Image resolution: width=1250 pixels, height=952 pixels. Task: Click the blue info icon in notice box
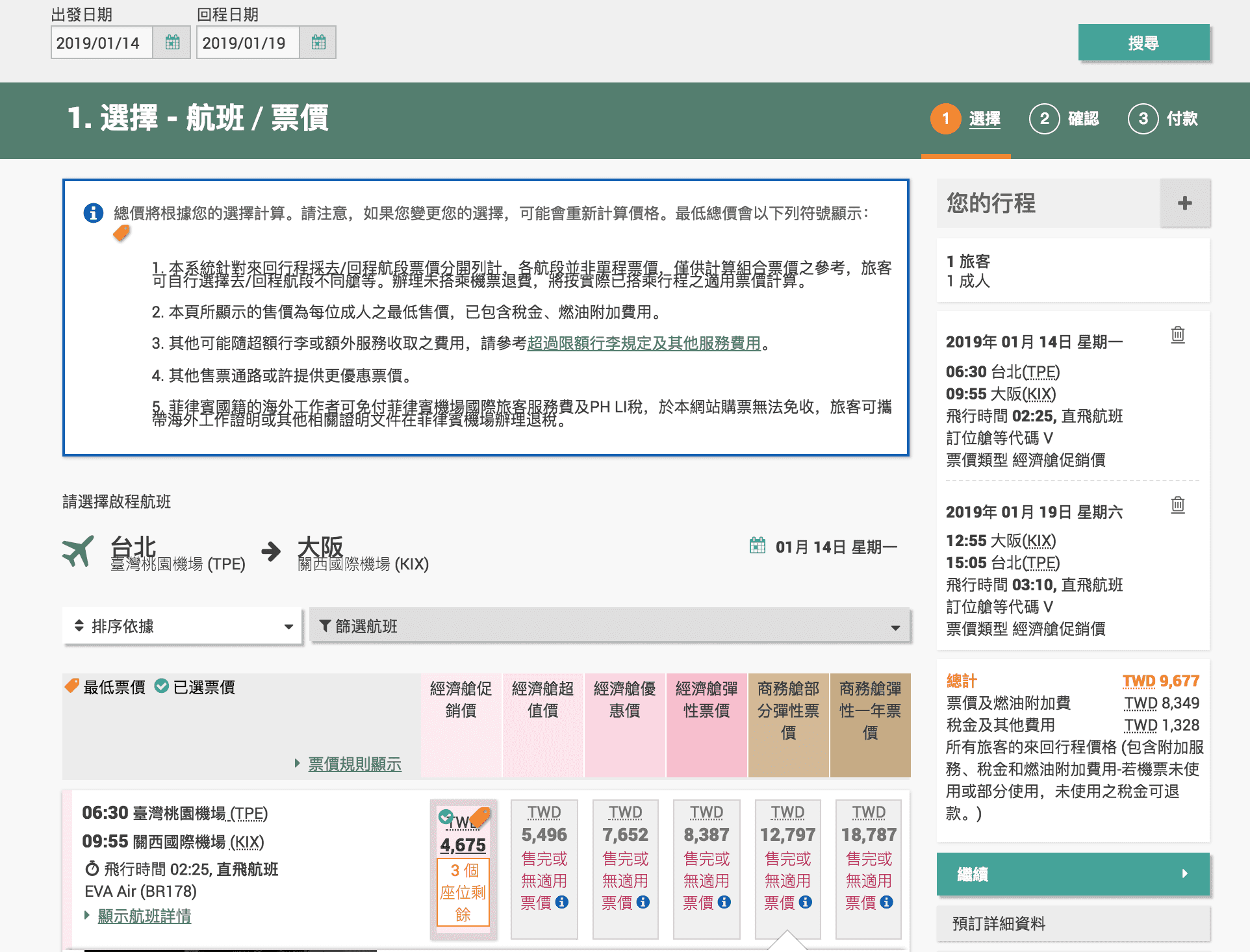(94, 213)
